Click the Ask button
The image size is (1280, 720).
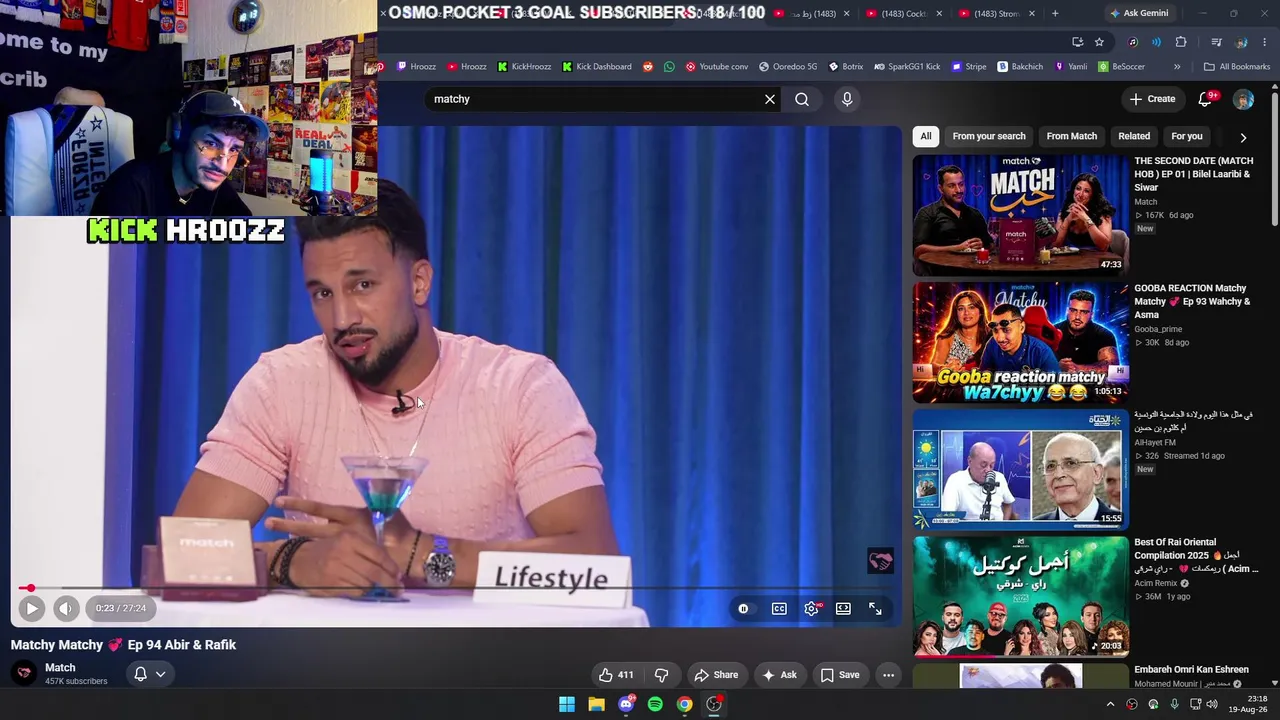click(x=779, y=675)
